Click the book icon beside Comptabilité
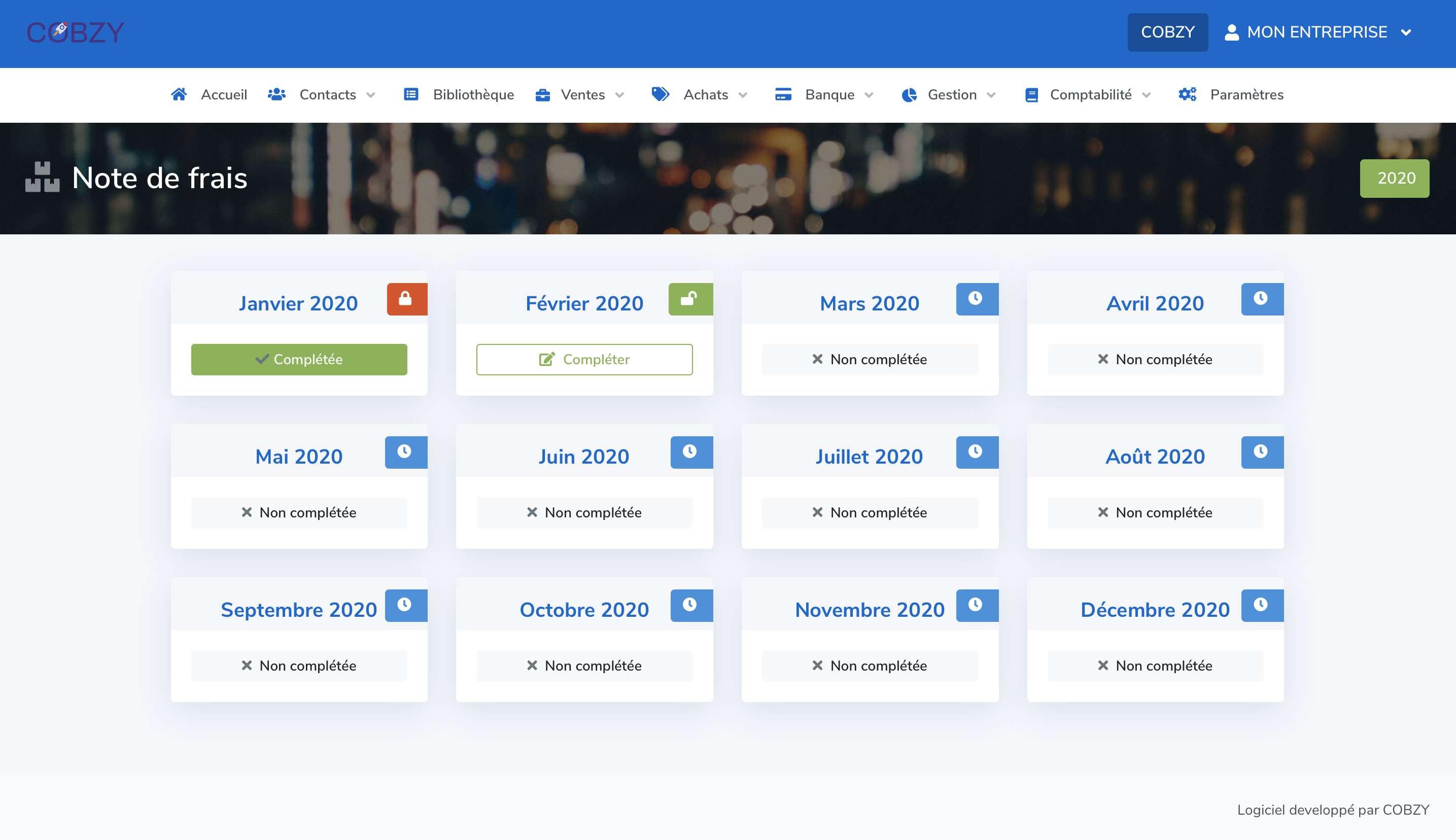 1031,95
